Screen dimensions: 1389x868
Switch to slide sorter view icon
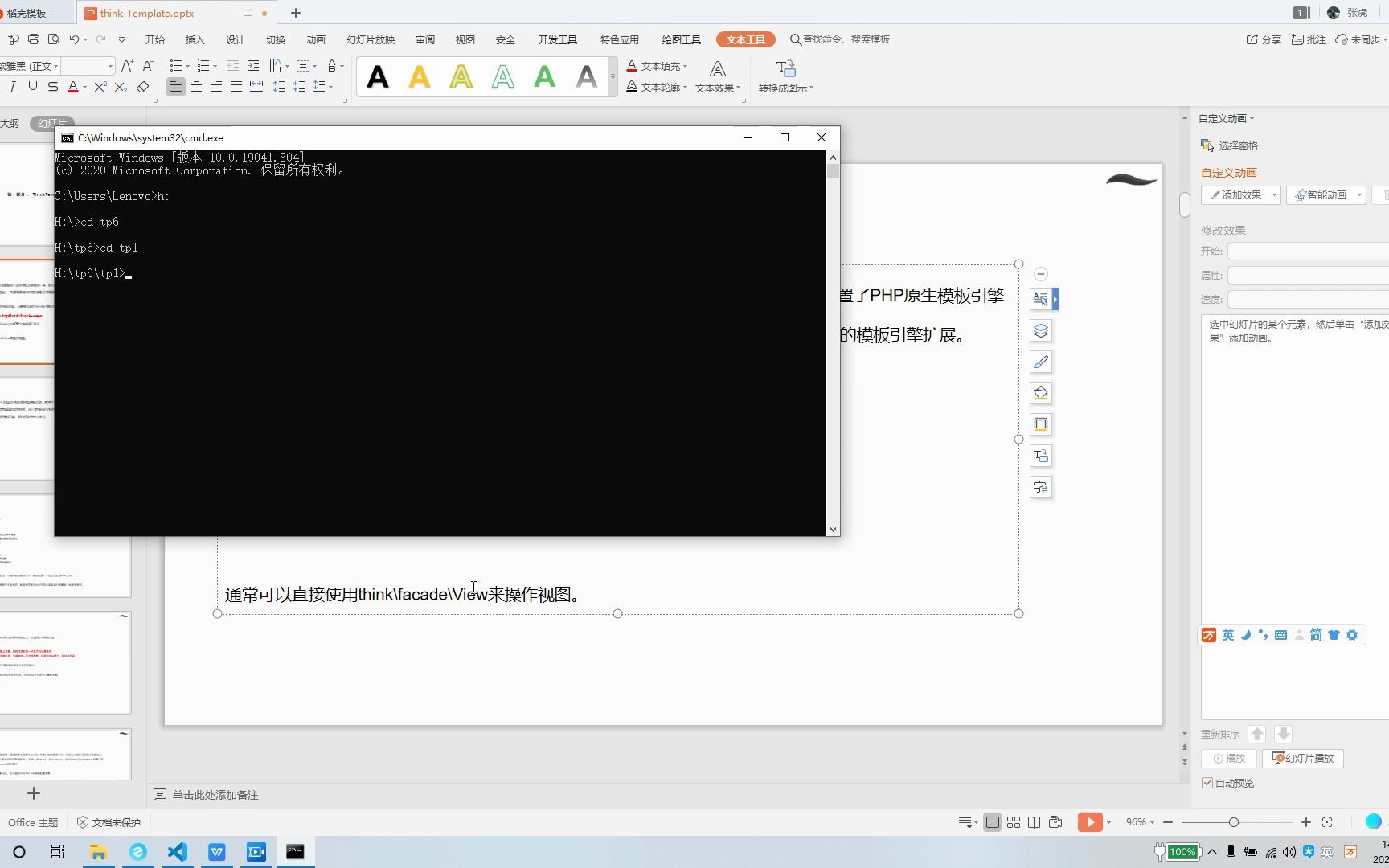click(x=1014, y=821)
